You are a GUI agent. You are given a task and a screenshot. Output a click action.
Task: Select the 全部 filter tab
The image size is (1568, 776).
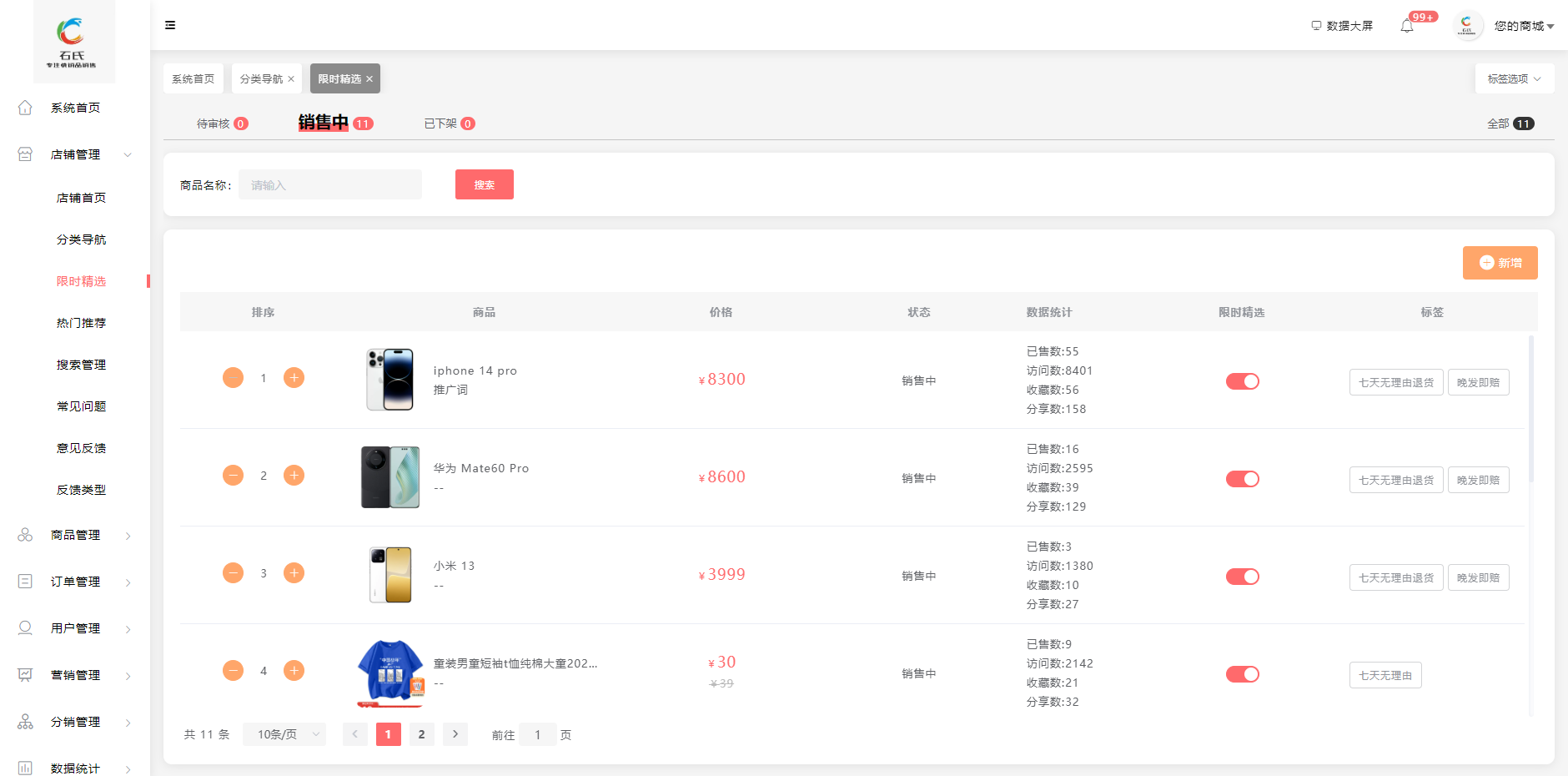pyautogui.click(x=1510, y=123)
